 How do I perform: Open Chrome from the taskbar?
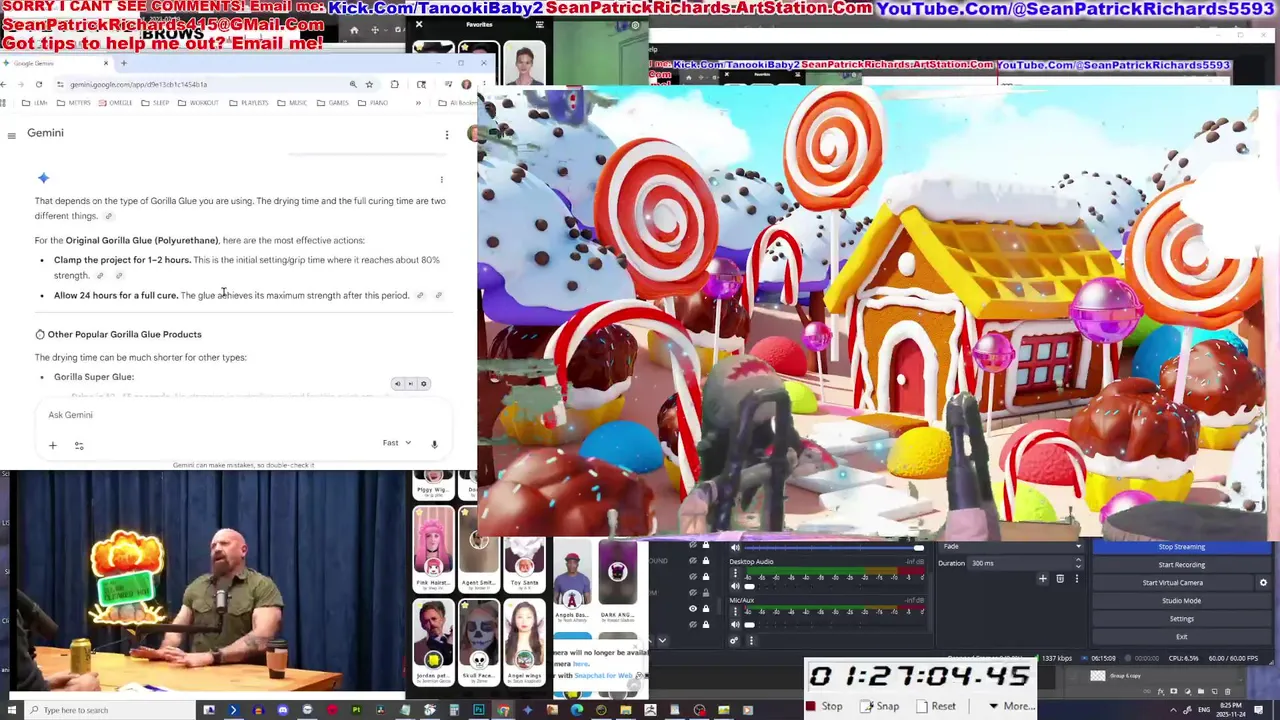503,710
